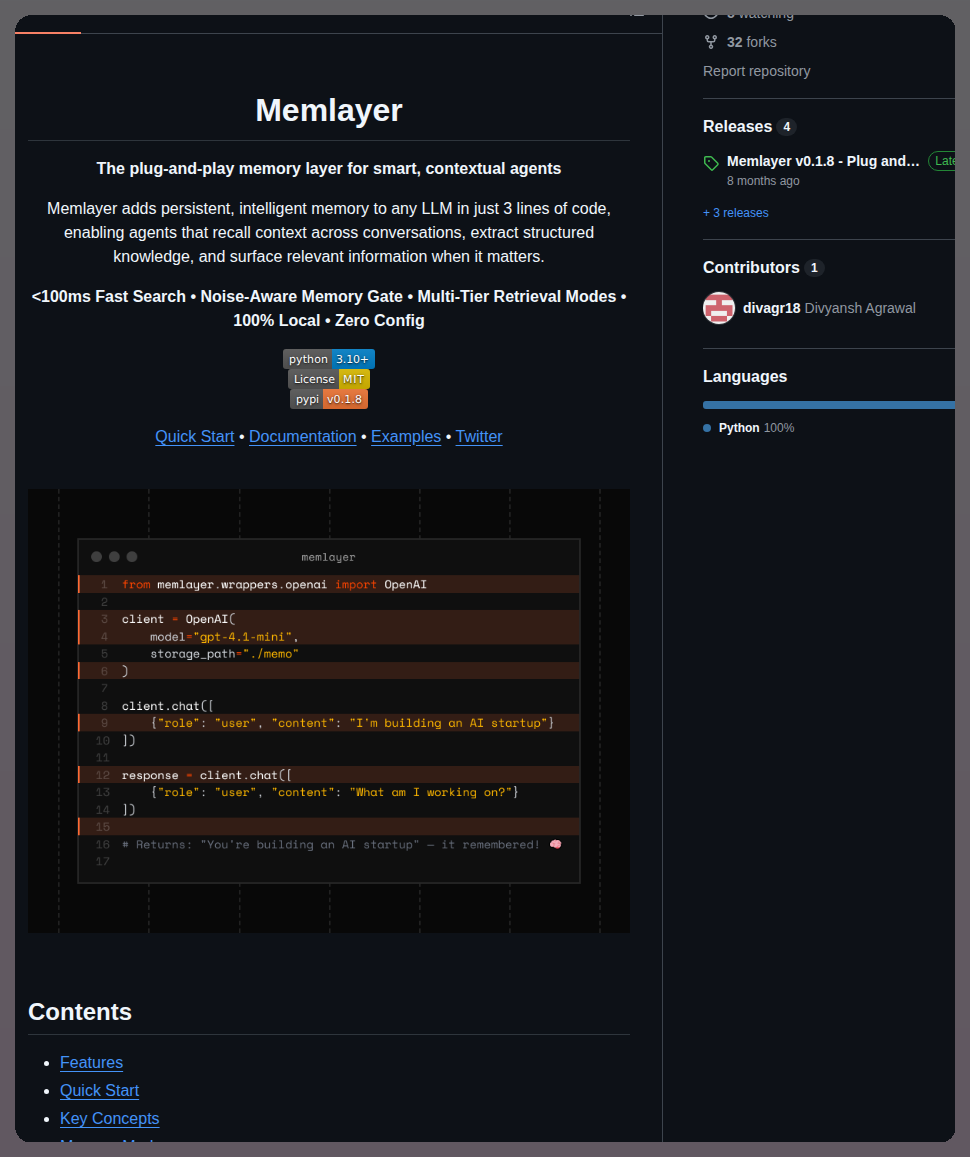Click the Latest label on the release
Screen dimensions: 970x1157
(x=942, y=161)
